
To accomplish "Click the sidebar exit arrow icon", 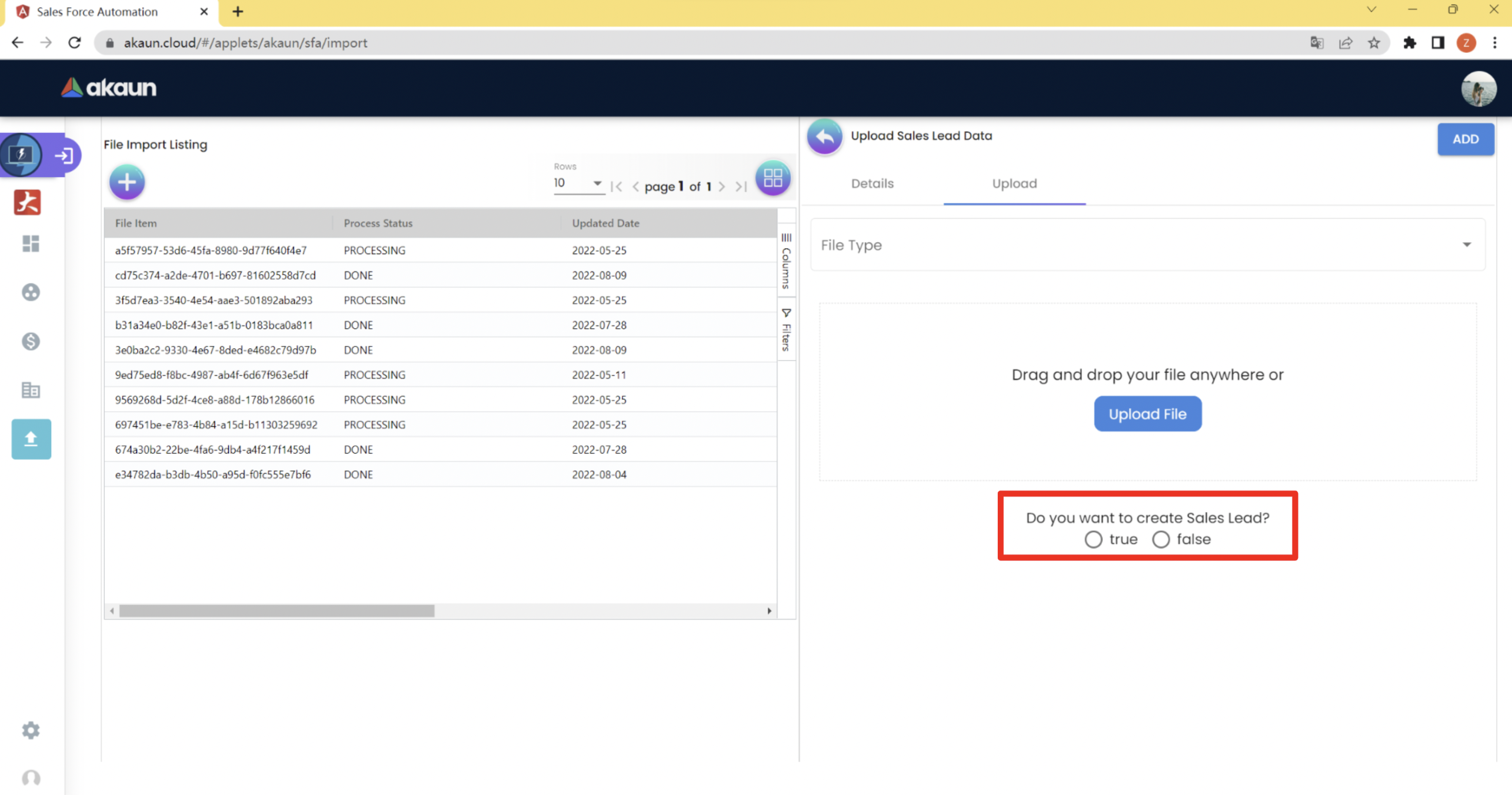I will [64, 155].
